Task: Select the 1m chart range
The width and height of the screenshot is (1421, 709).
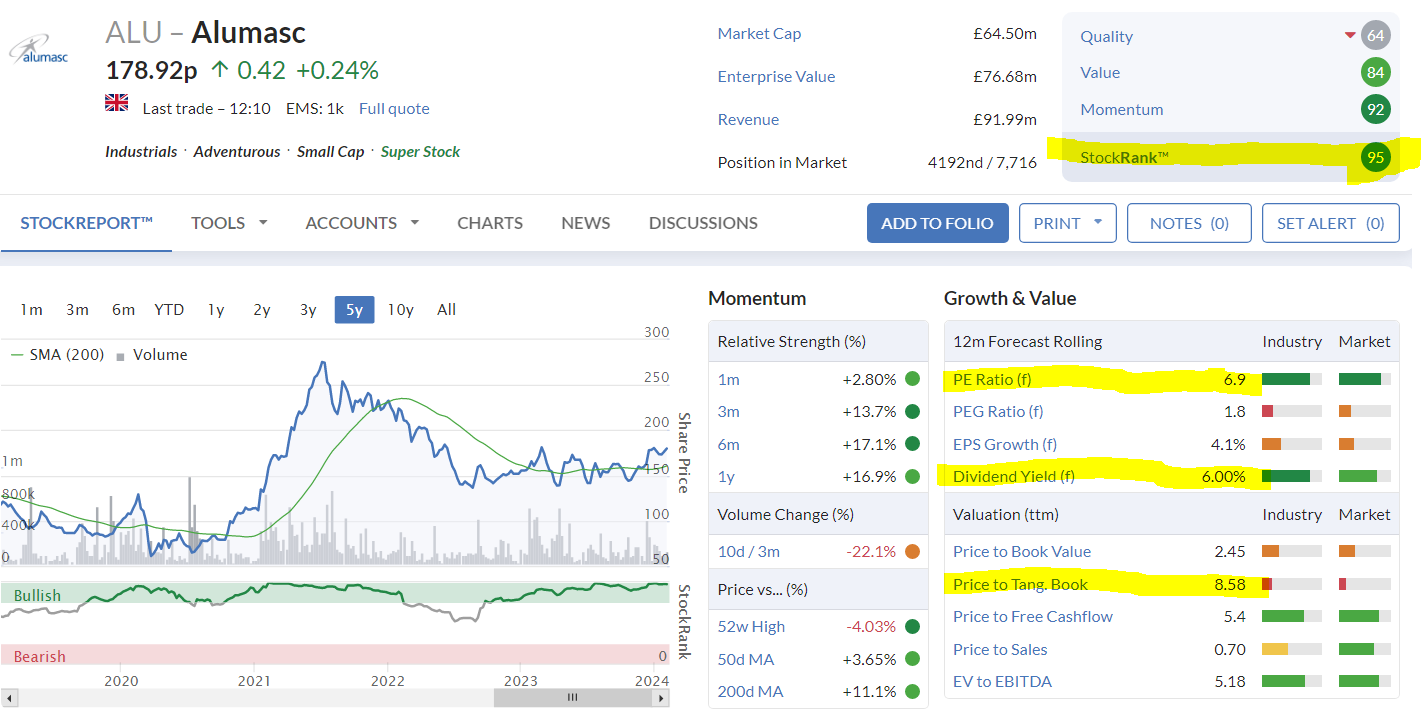Action: [x=31, y=309]
